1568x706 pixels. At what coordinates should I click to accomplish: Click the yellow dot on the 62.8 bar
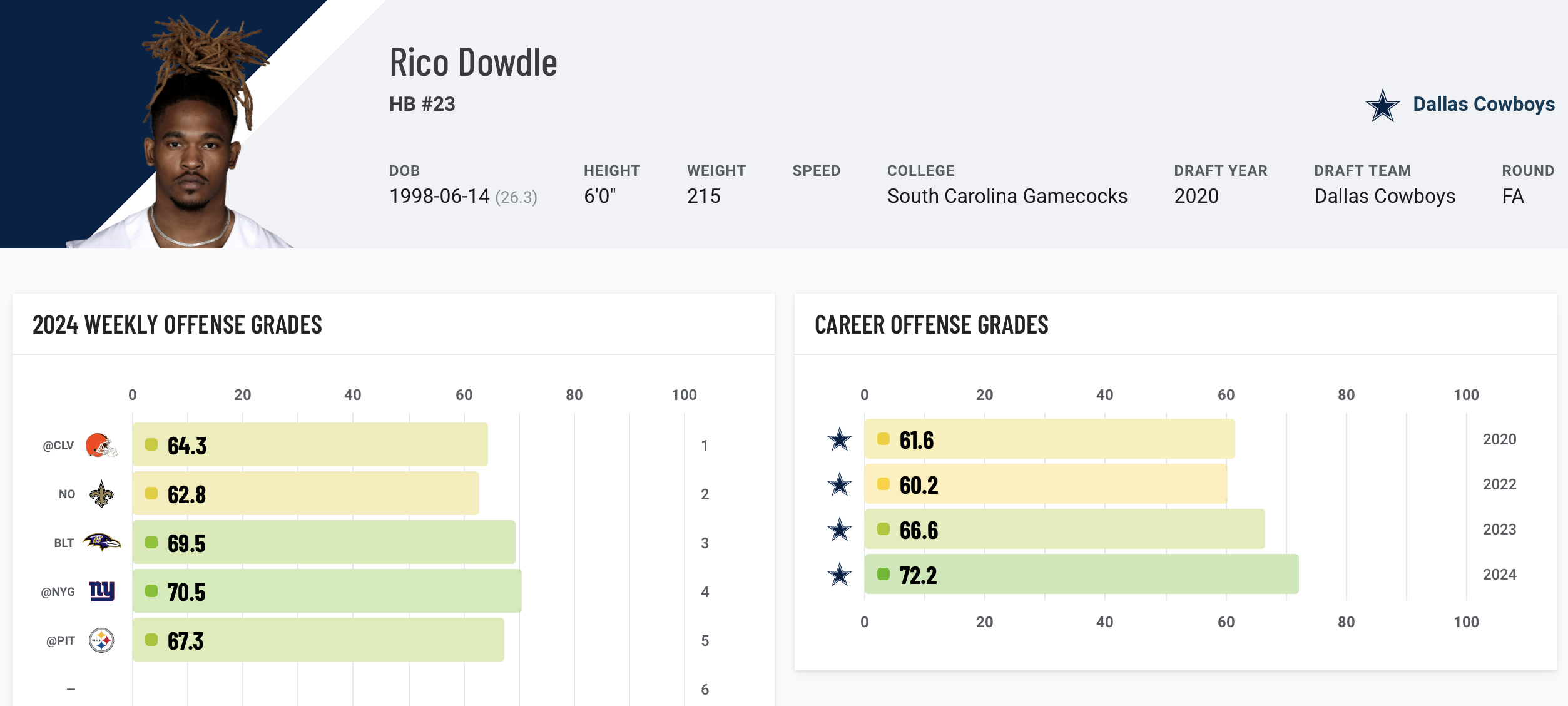click(151, 494)
